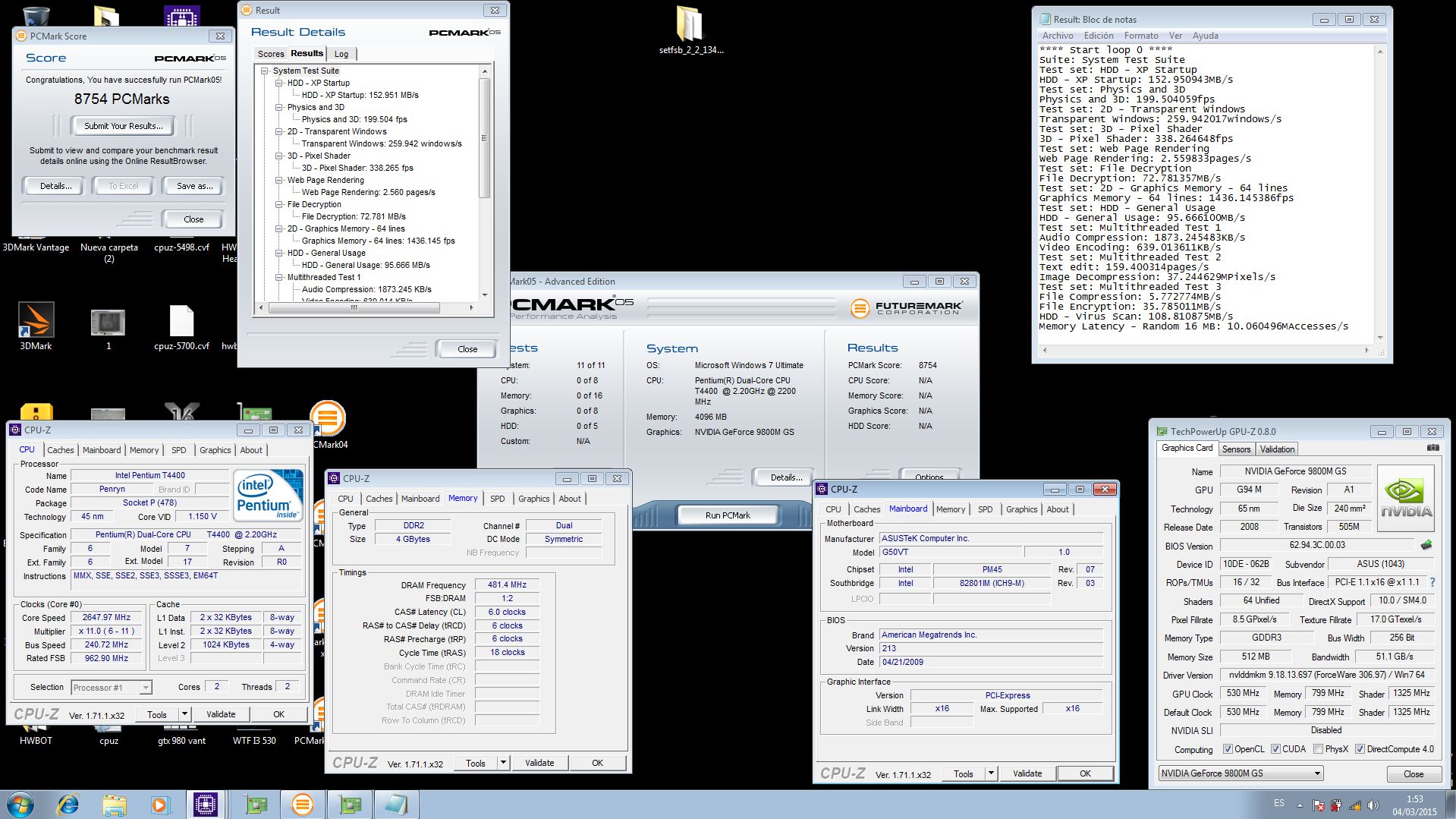Select Graphics tab in CPU-Z Memory window
Viewport: 1456px width, 819px height.
click(533, 499)
